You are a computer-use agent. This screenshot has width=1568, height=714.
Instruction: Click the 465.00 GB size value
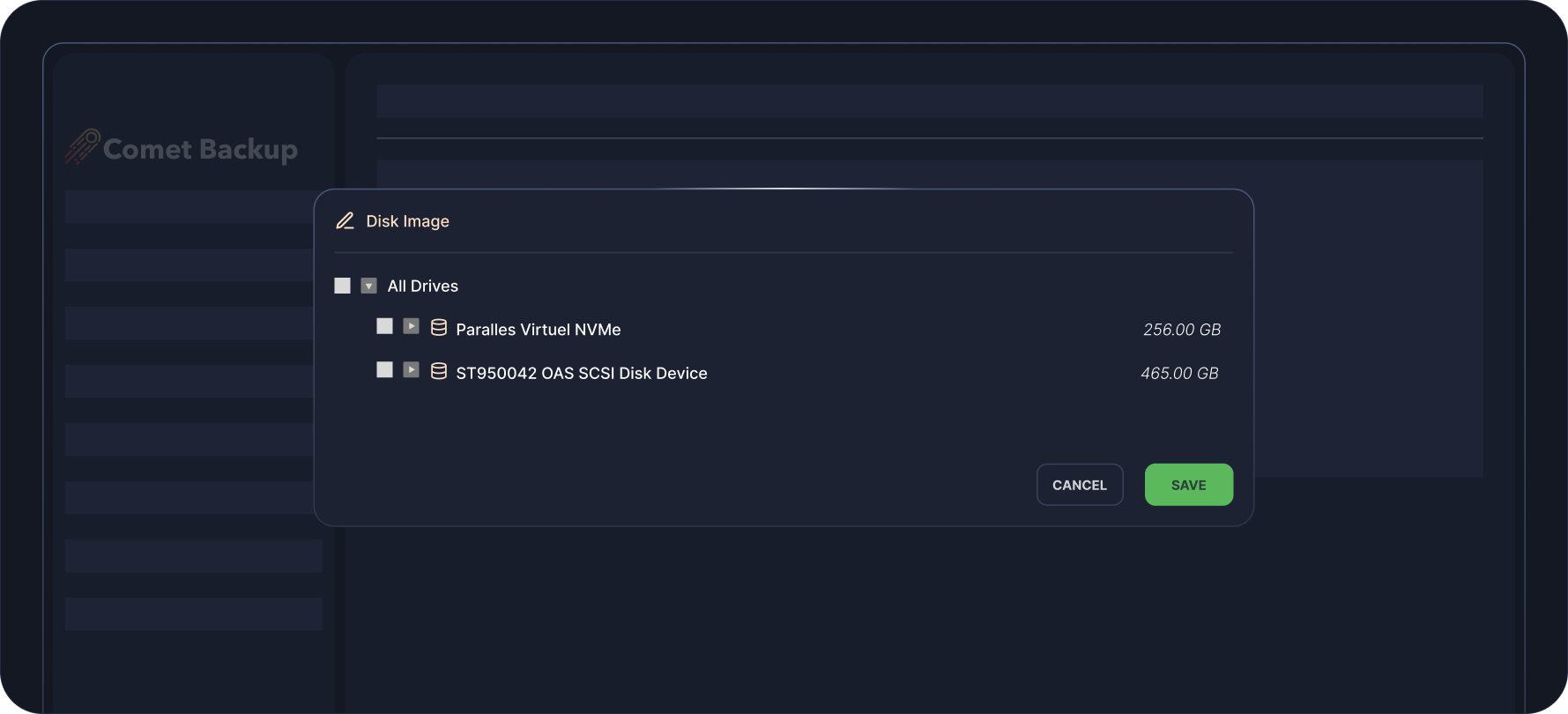click(1179, 374)
